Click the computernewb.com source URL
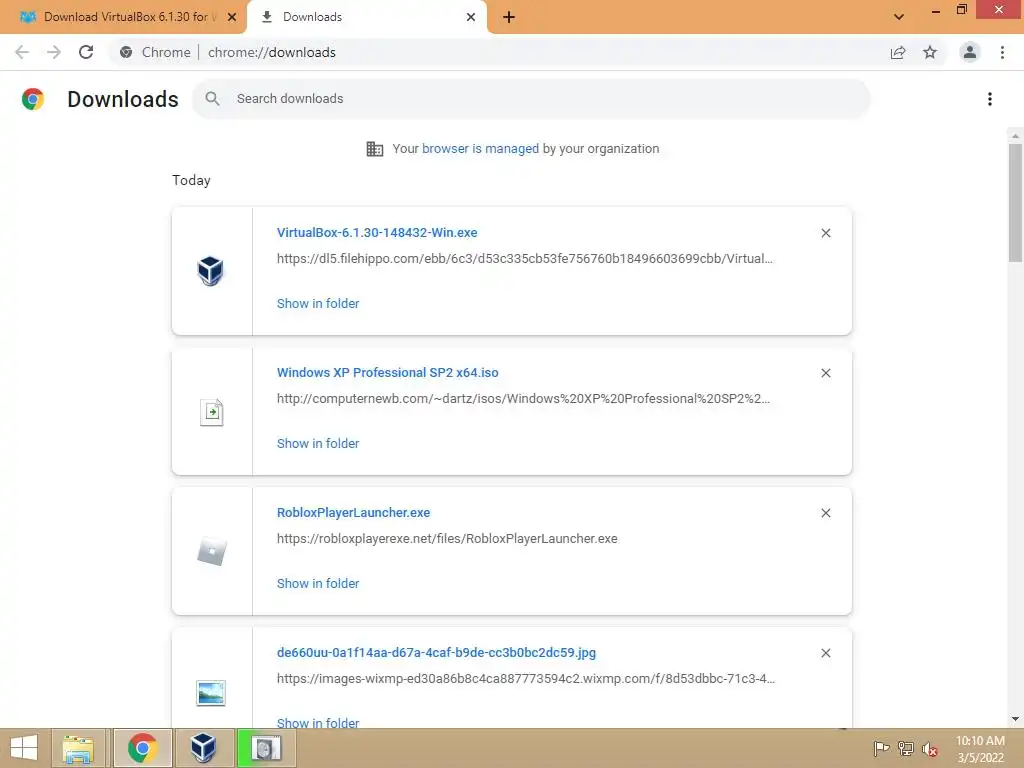This screenshot has height=768, width=1024. tap(523, 398)
